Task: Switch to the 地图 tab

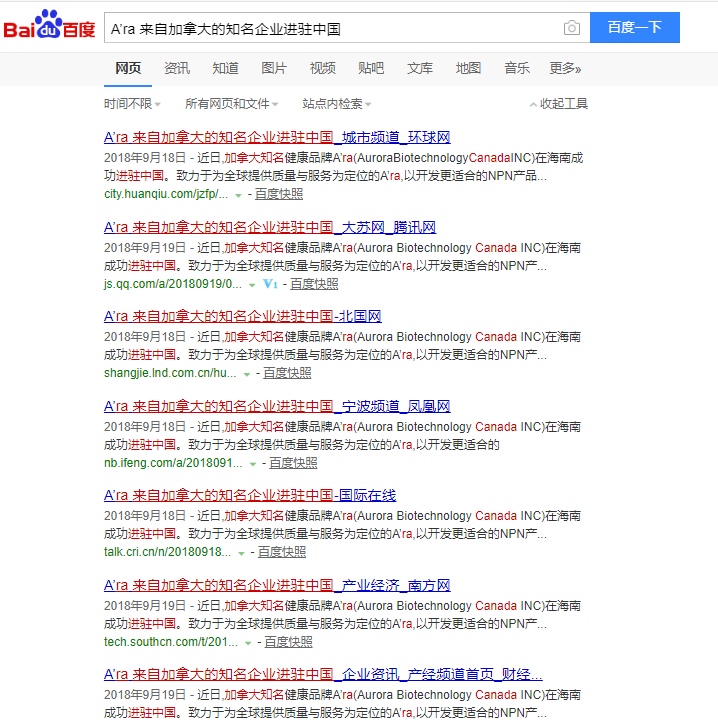Action: 468,68
